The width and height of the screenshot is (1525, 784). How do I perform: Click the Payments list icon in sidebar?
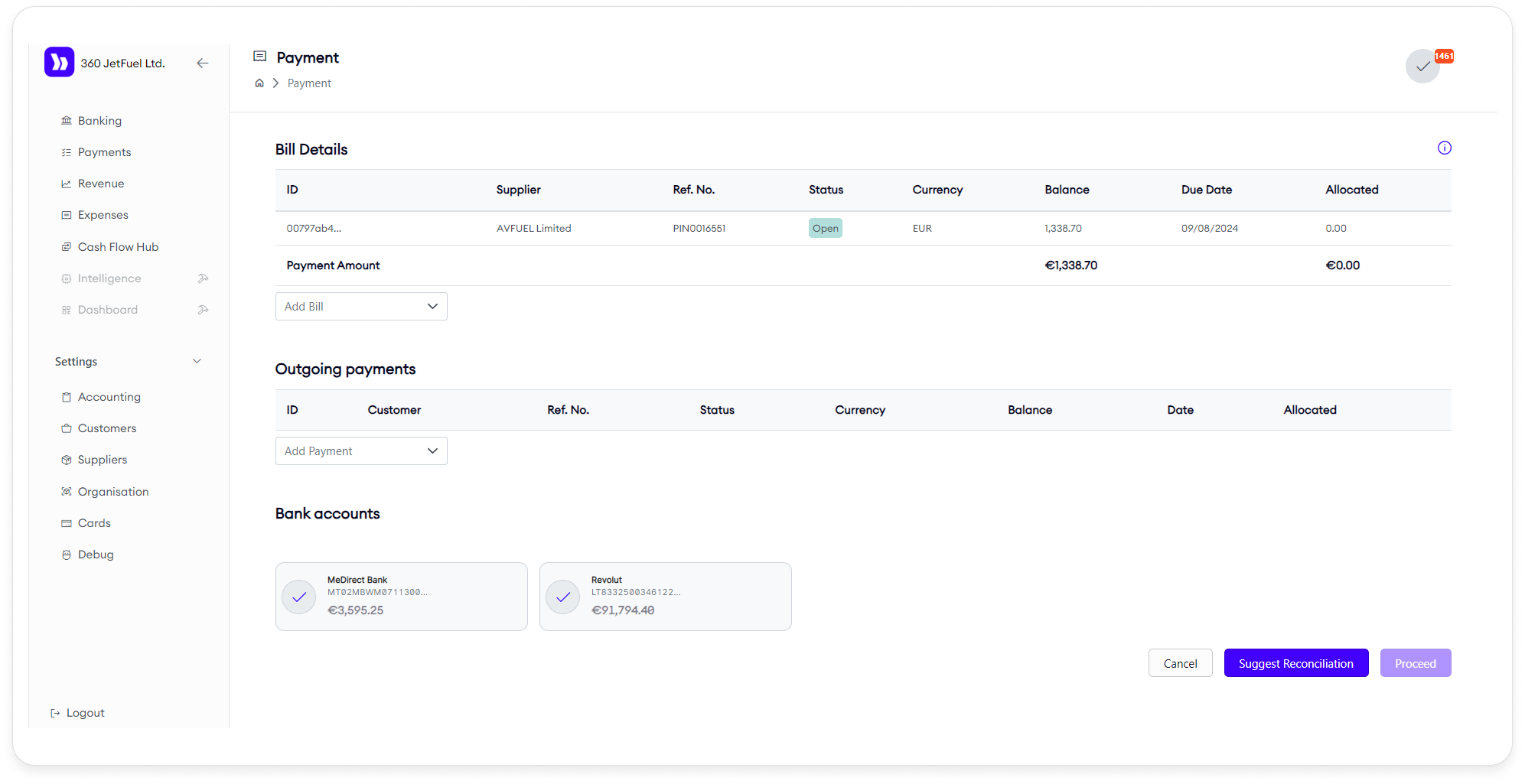(67, 152)
